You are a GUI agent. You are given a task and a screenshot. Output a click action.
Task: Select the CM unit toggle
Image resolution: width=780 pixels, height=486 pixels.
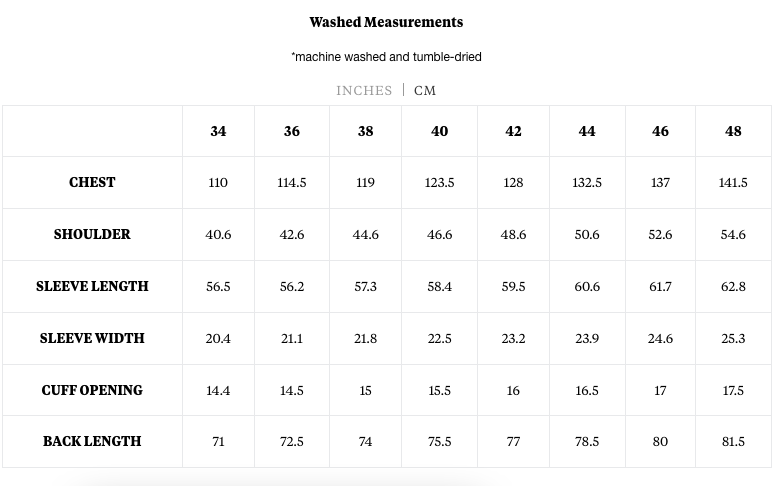425,91
